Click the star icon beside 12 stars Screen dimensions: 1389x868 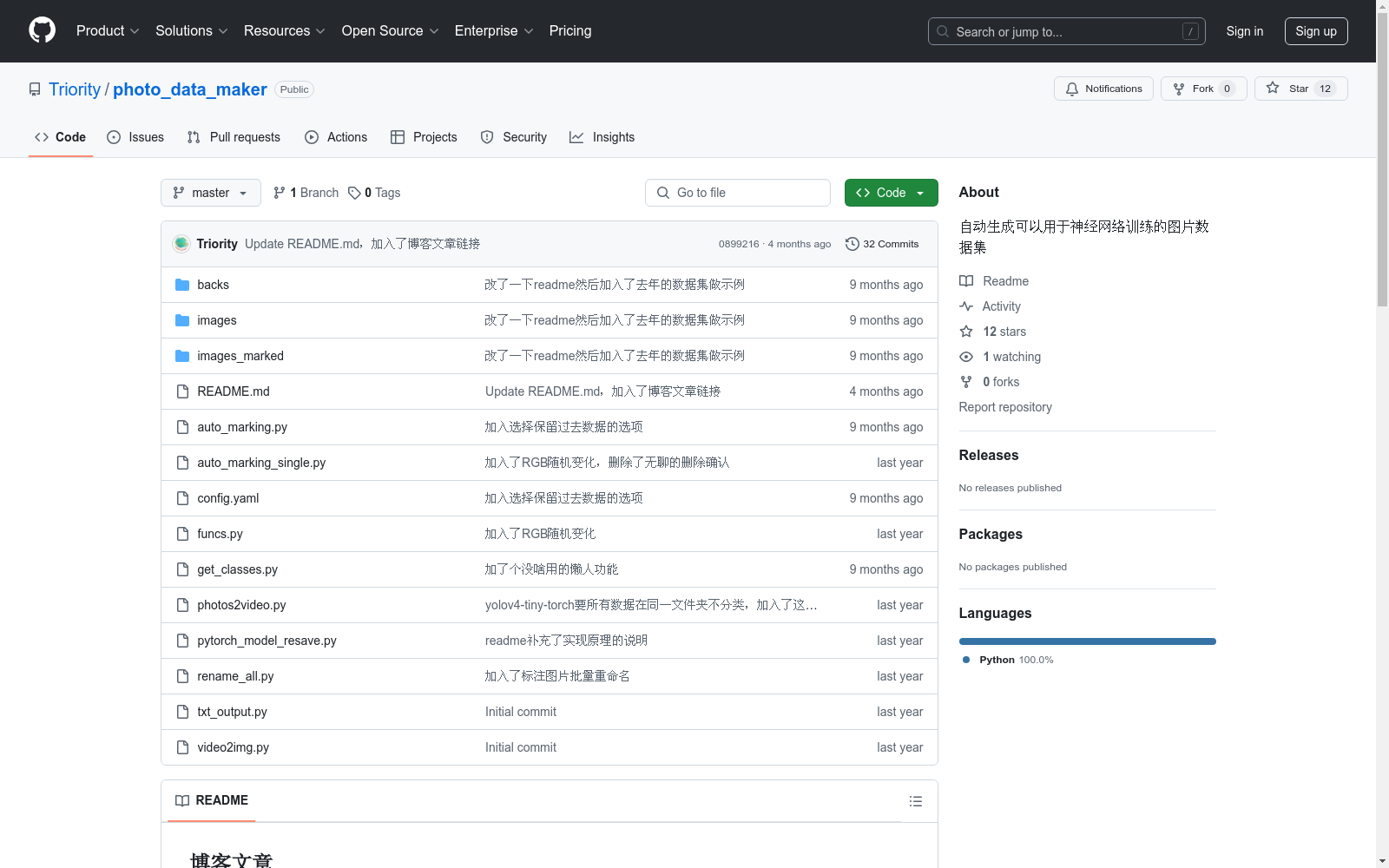click(x=966, y=332)
